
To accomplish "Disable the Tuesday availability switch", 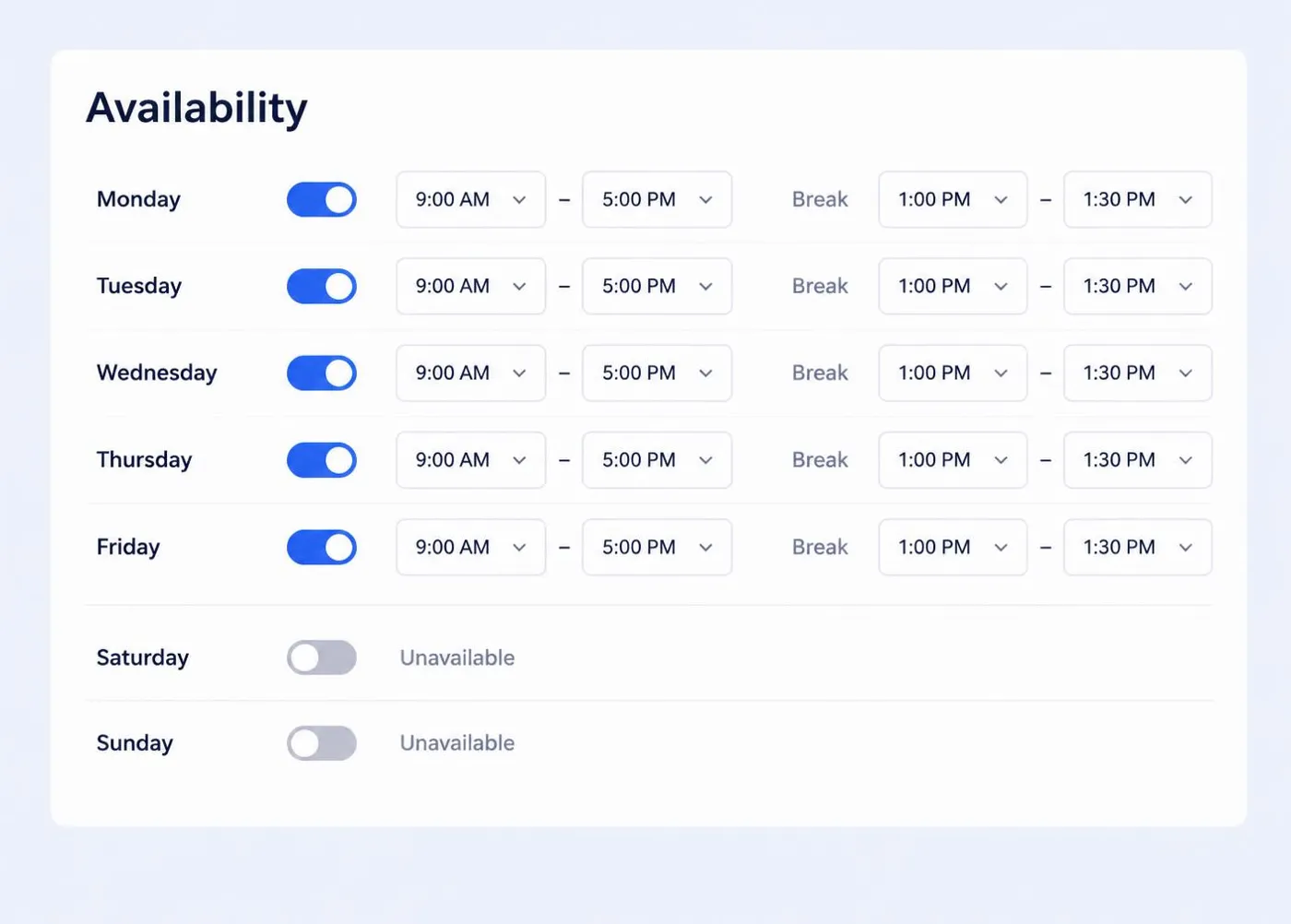I will [x=322, y=286].
